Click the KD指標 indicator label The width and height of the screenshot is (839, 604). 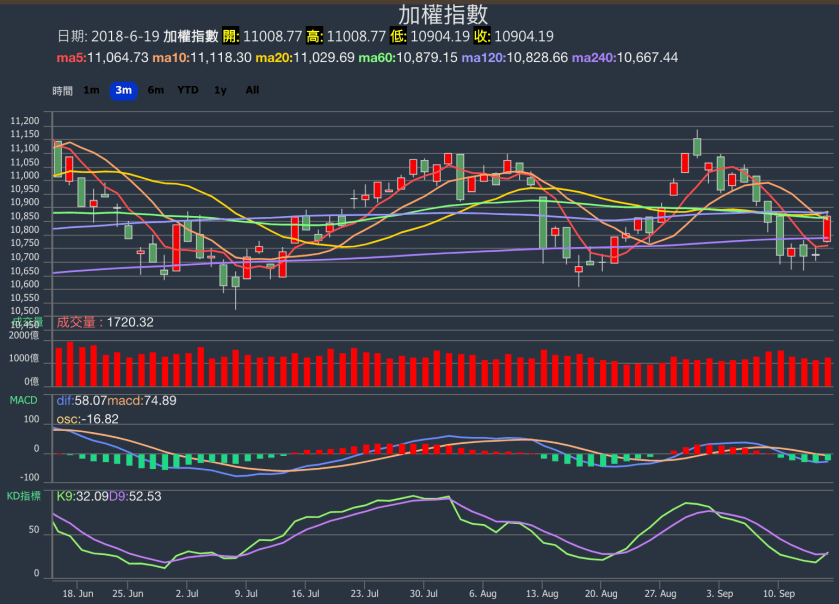(x=26, y=496)
